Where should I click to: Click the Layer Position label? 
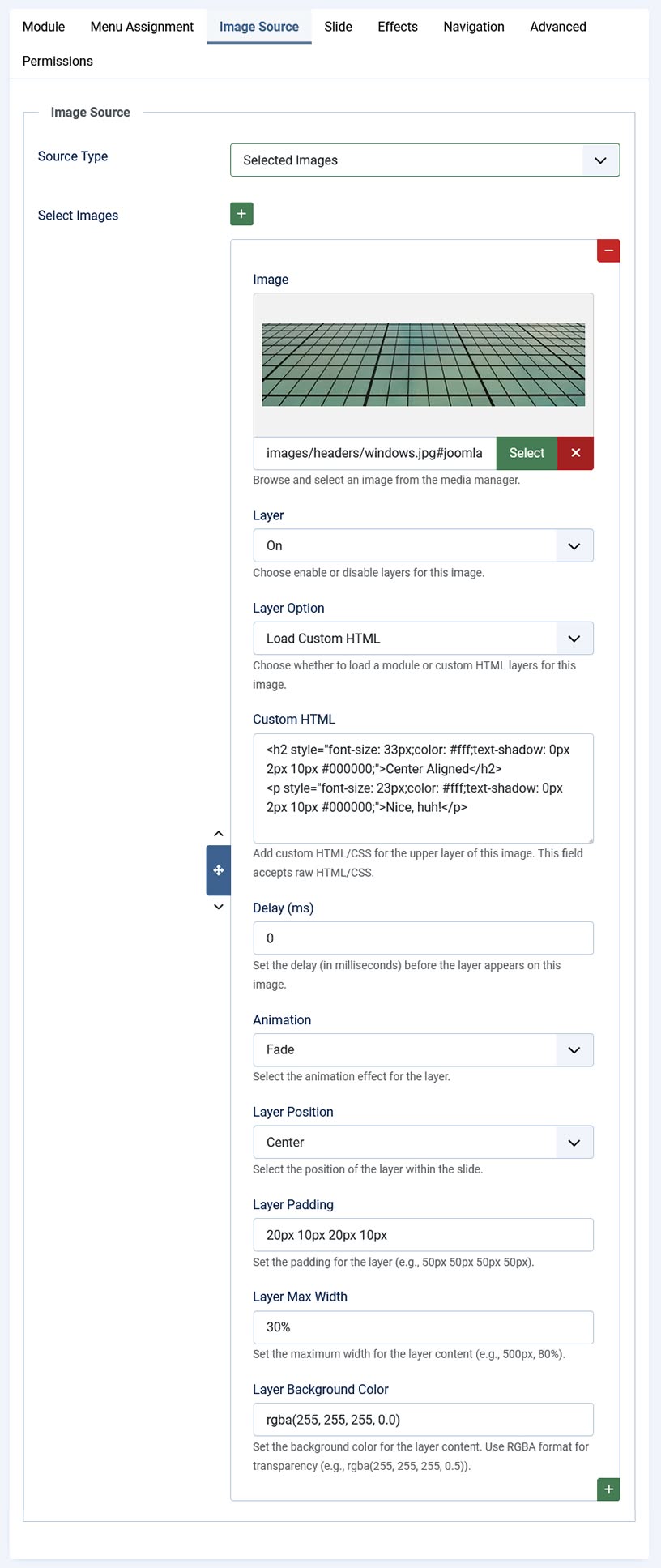(x=293, y=1113)
